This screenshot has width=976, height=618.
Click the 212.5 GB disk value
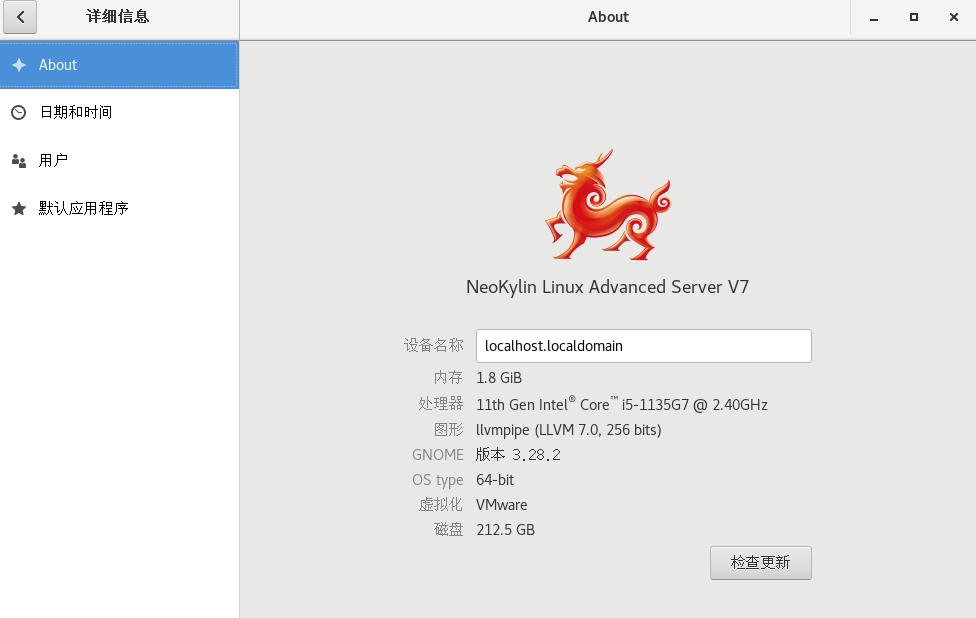tap(505, 530)
